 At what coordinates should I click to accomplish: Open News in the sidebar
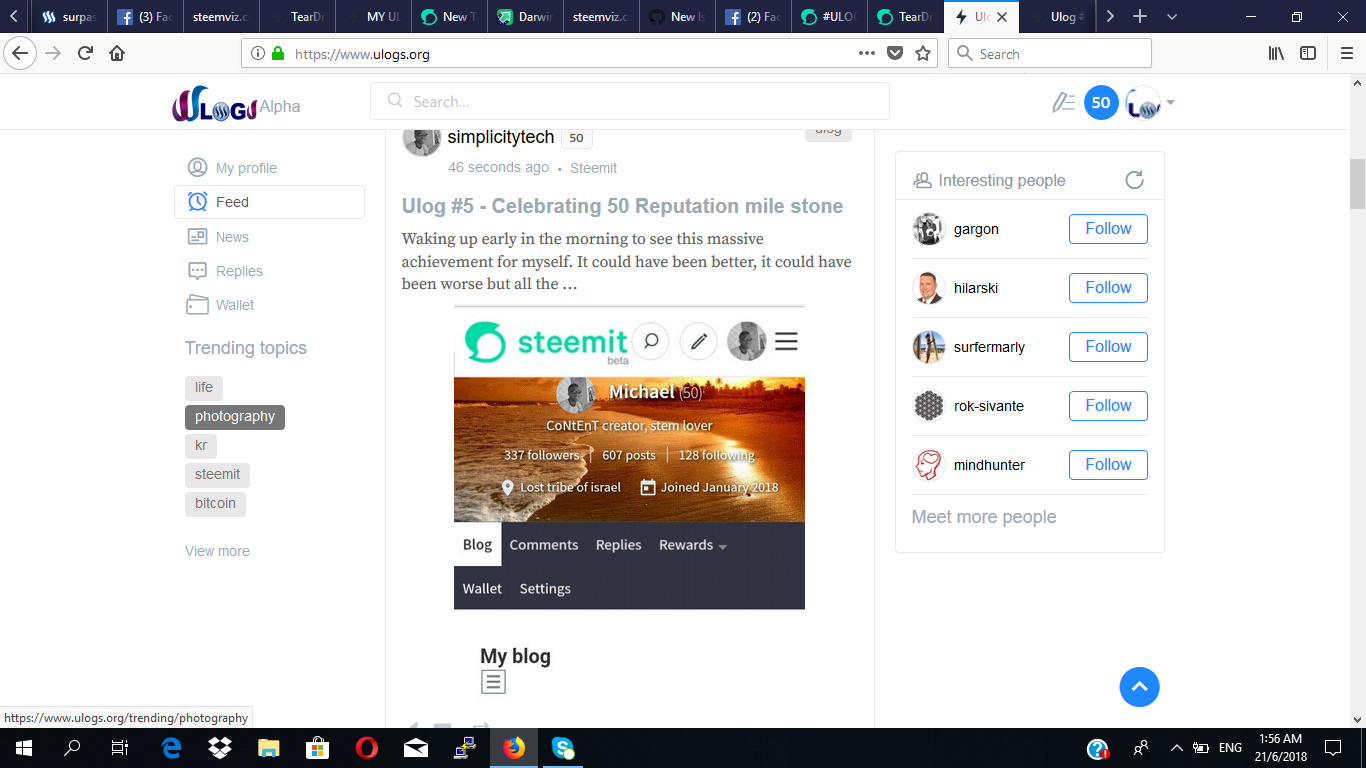click(232, 237)
